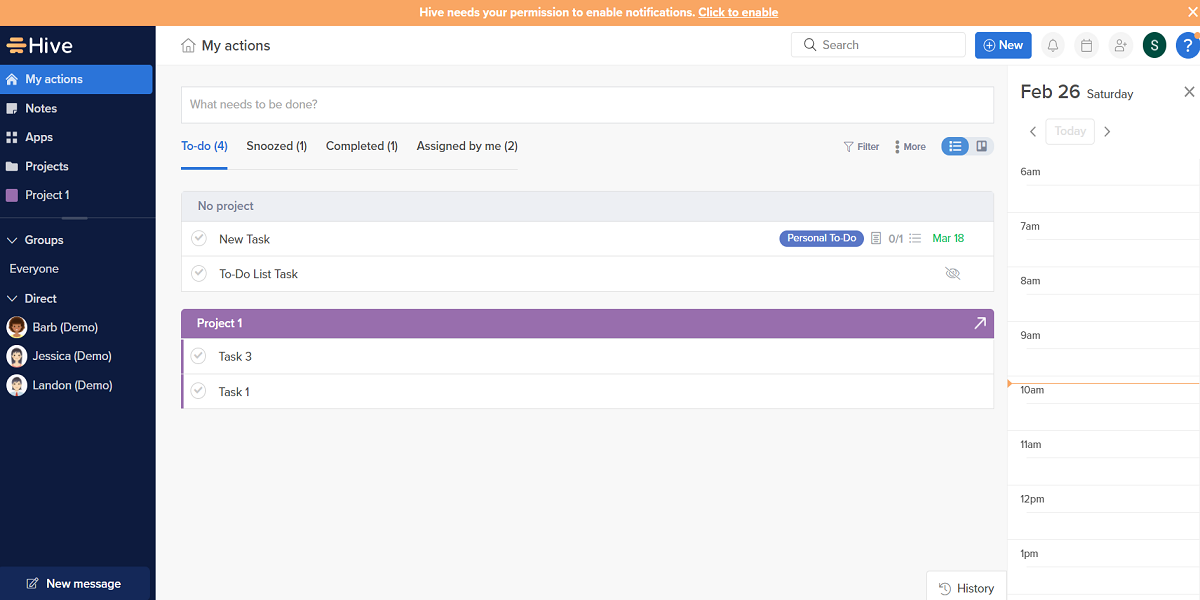Collapse the Direct section
The image size is (1200, 600).
13,298
